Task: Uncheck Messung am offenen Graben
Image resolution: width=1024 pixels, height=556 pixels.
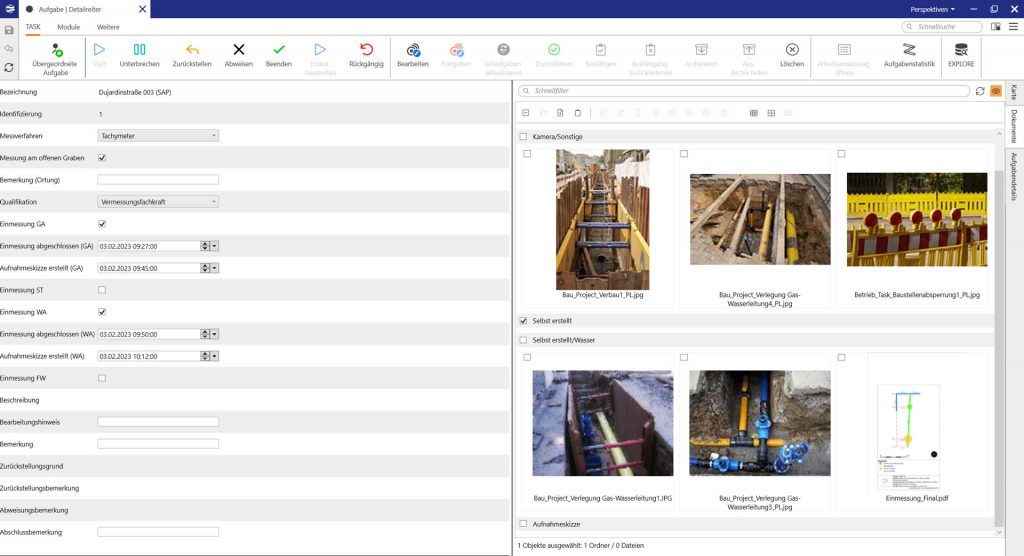Action: (102, 158)
